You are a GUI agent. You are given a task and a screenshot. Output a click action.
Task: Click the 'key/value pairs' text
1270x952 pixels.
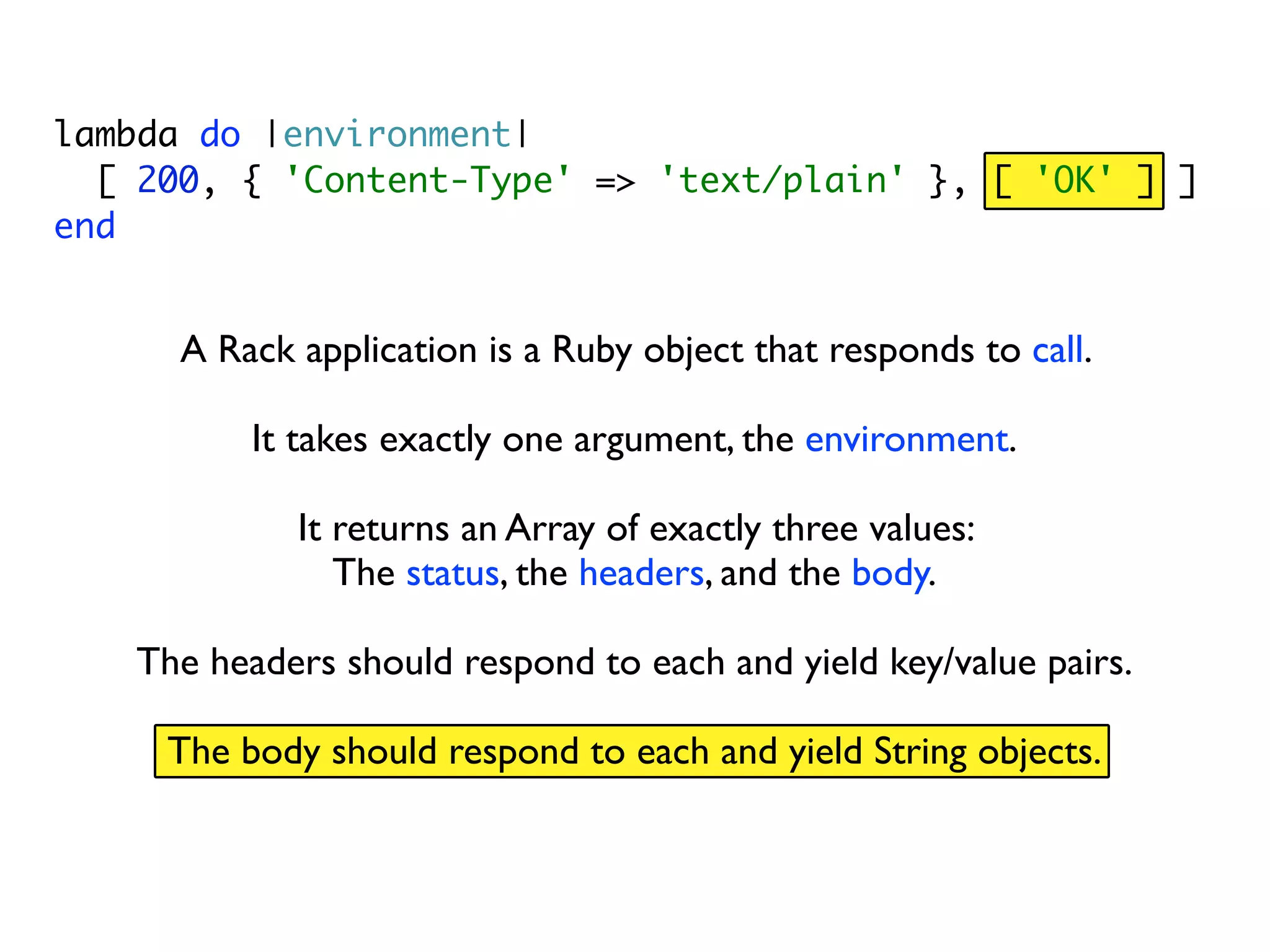(1010, 663)
